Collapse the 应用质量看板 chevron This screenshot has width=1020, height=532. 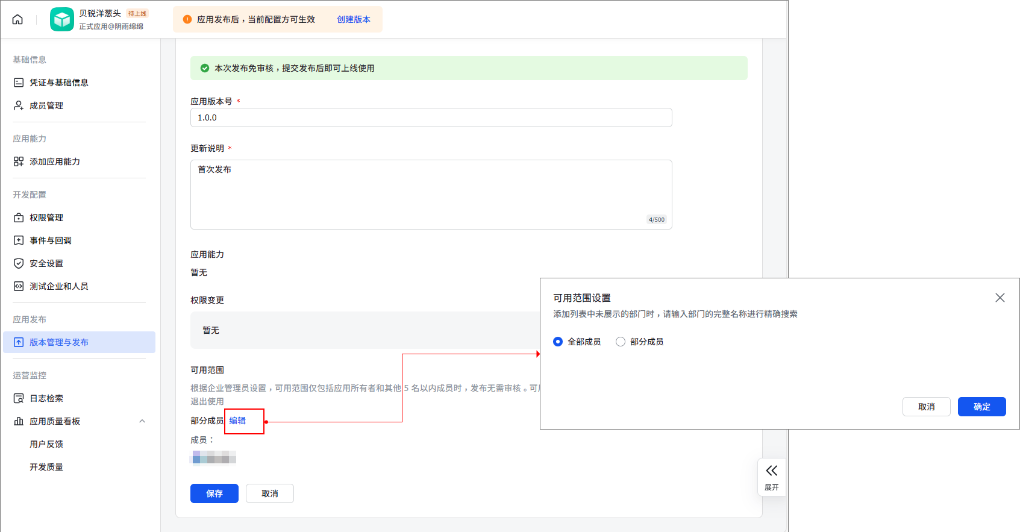coord(142,421)
